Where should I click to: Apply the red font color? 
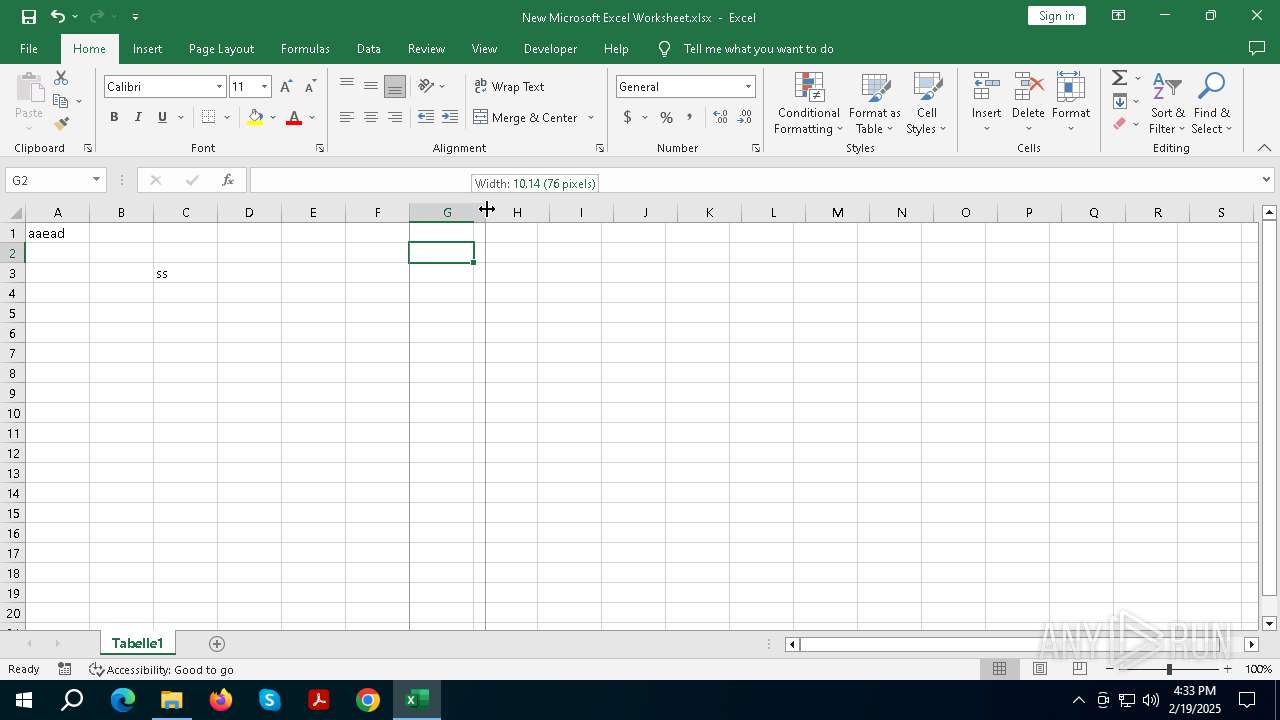(294, 117)
